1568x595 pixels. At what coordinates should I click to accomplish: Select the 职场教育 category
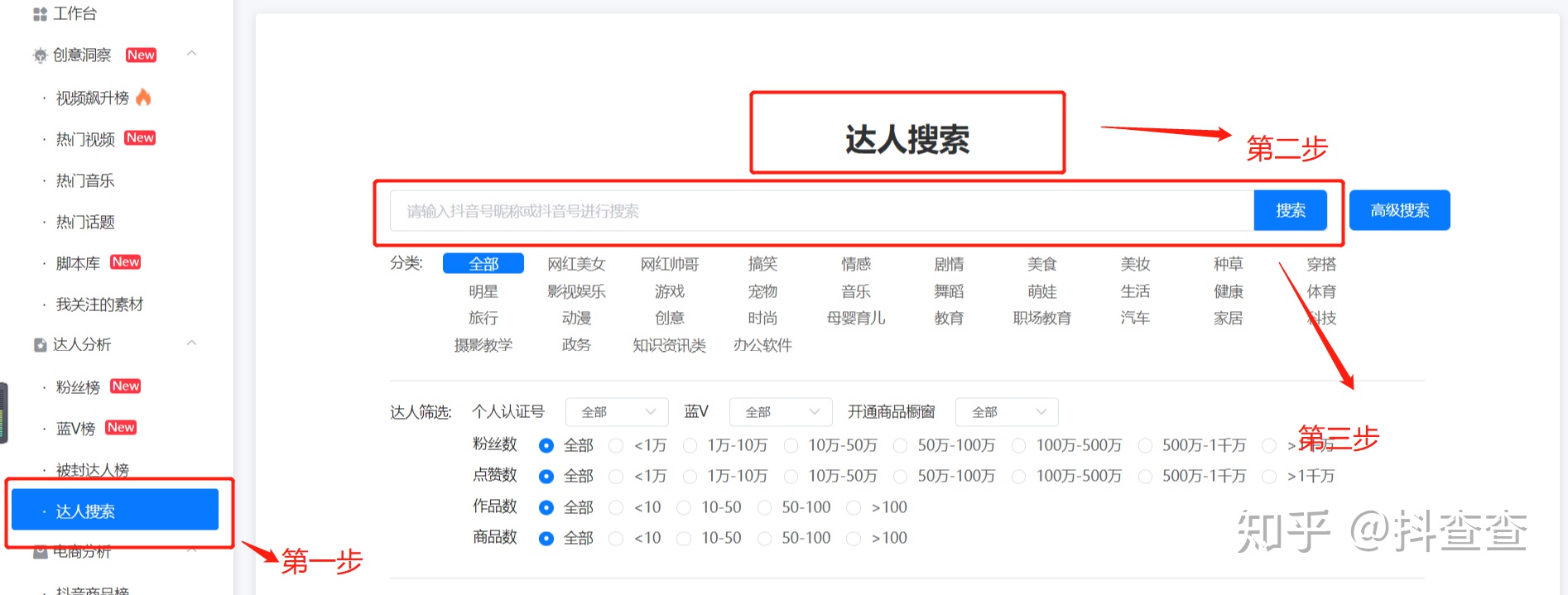point(1042,318)
